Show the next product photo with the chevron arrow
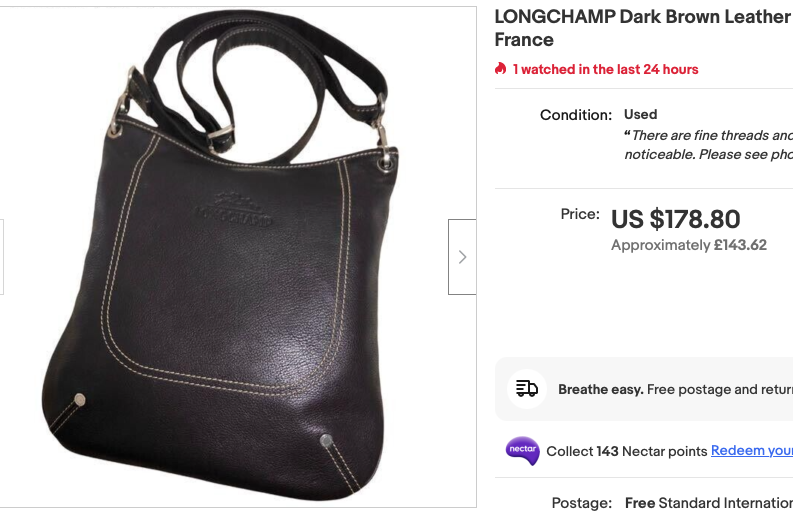 462,257
